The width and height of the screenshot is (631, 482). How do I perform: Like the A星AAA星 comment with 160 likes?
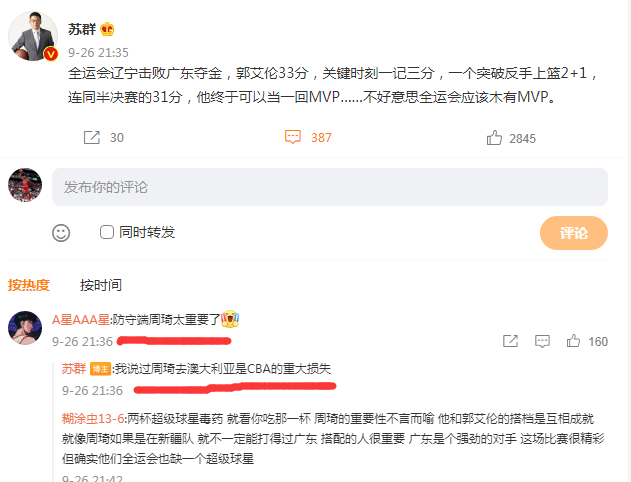tap(573, 341)
